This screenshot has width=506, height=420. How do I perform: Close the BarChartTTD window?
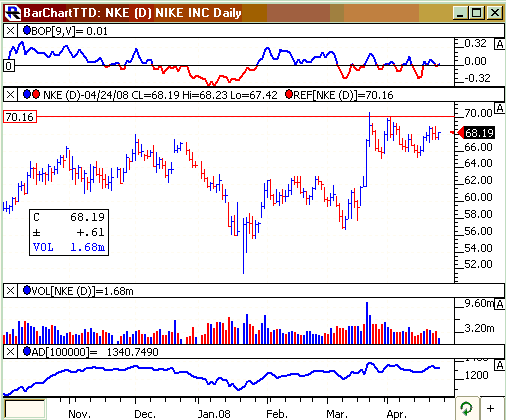[x=494, y=13]
